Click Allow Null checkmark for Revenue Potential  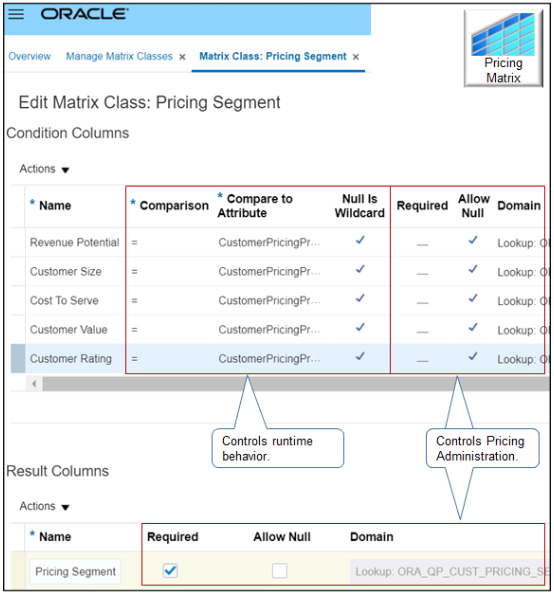(x=473, y=240)
